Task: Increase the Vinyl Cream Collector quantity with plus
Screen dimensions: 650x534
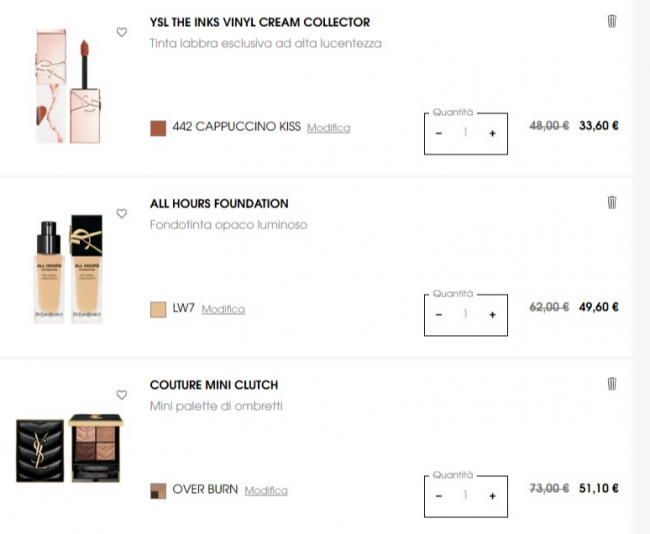Action: coord(492,134)
